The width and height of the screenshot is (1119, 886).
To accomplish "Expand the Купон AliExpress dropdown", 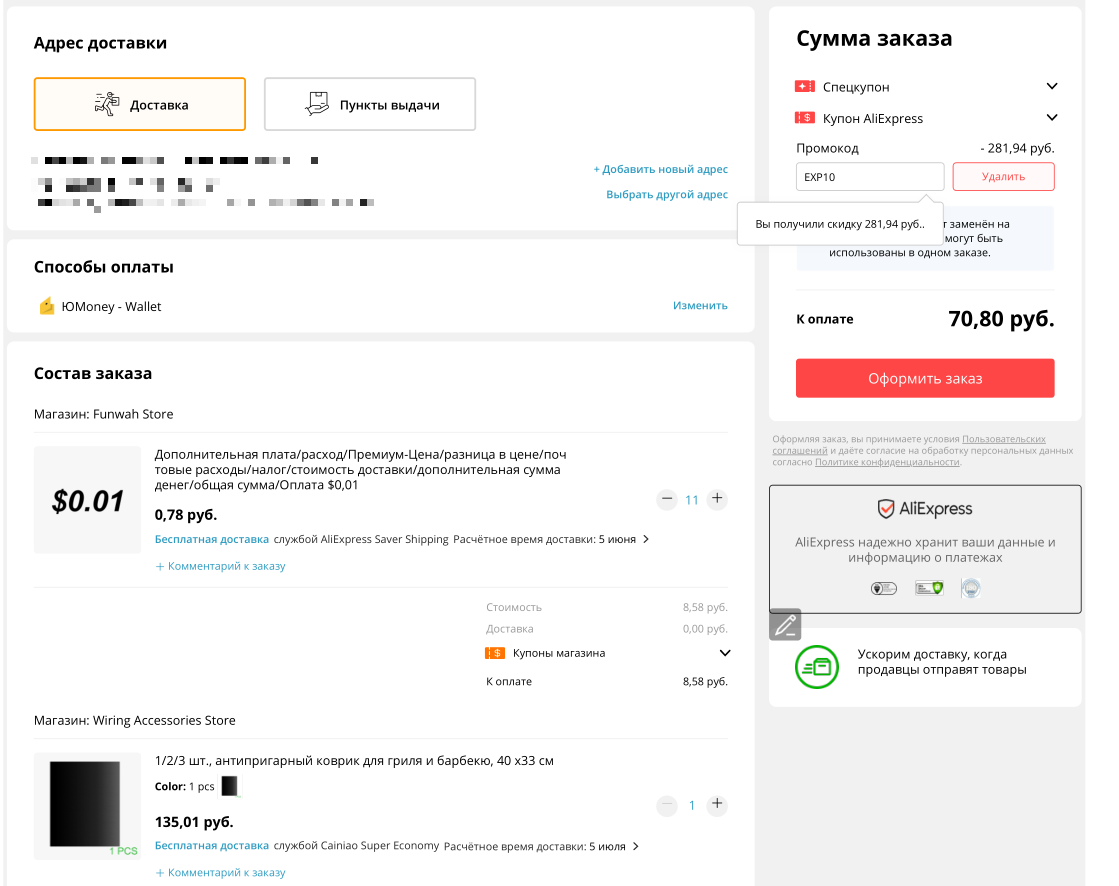I will coord(1052,118).
